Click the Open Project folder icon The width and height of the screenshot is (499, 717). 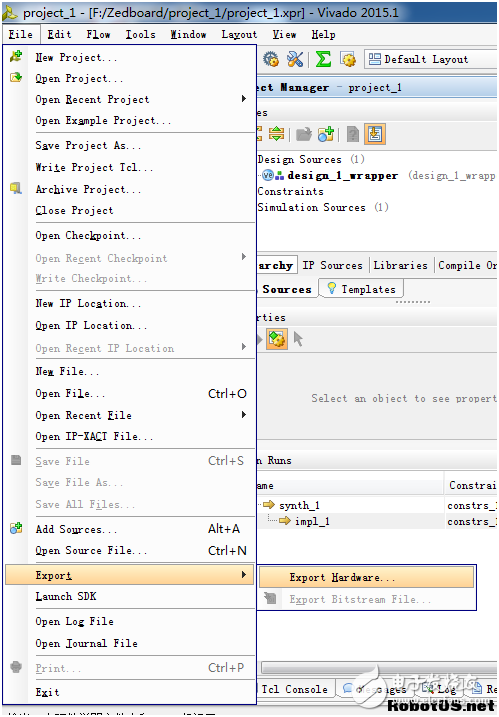pos(16,77)
